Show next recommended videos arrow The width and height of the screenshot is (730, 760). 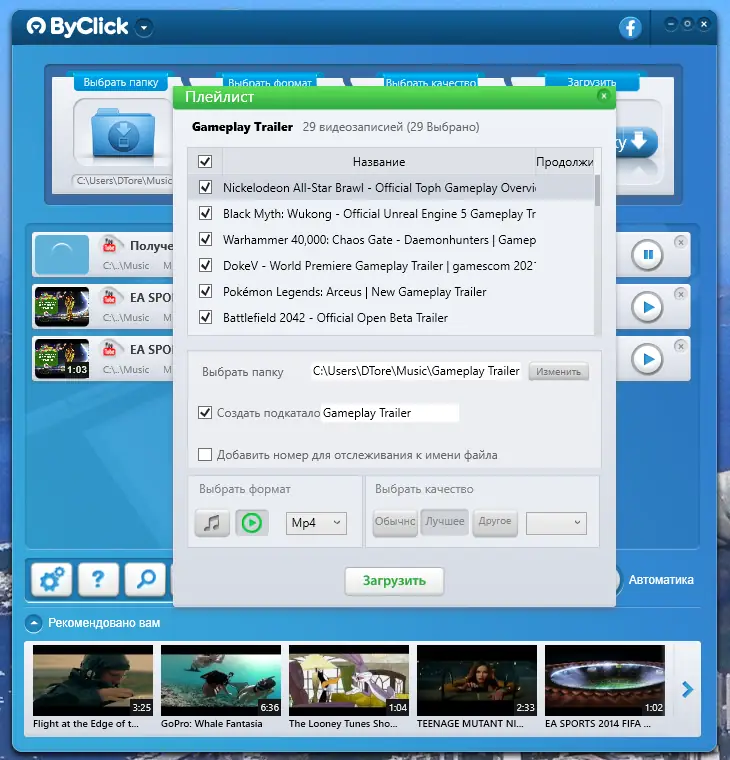point(687,689)
